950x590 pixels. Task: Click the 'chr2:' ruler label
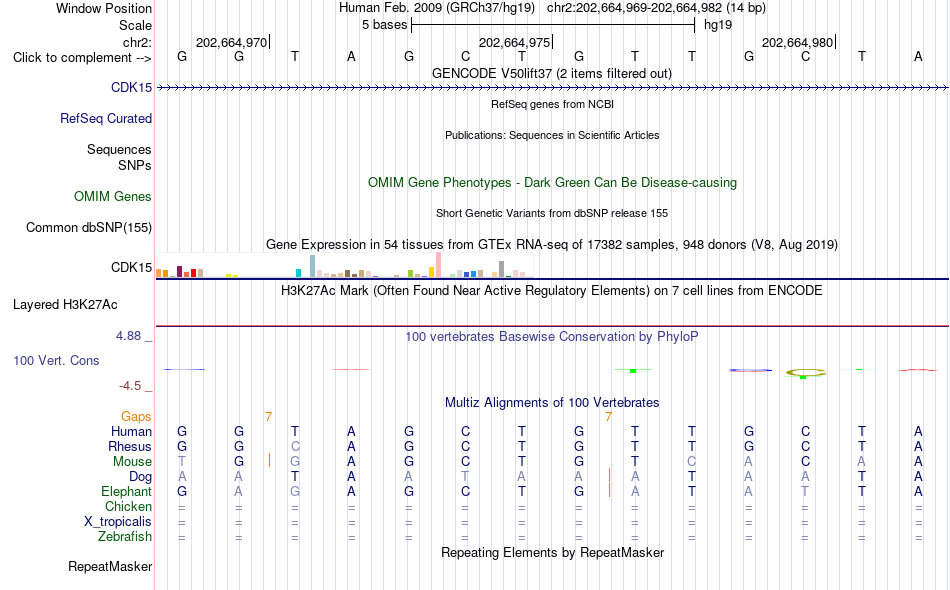(x=137, y=42)
